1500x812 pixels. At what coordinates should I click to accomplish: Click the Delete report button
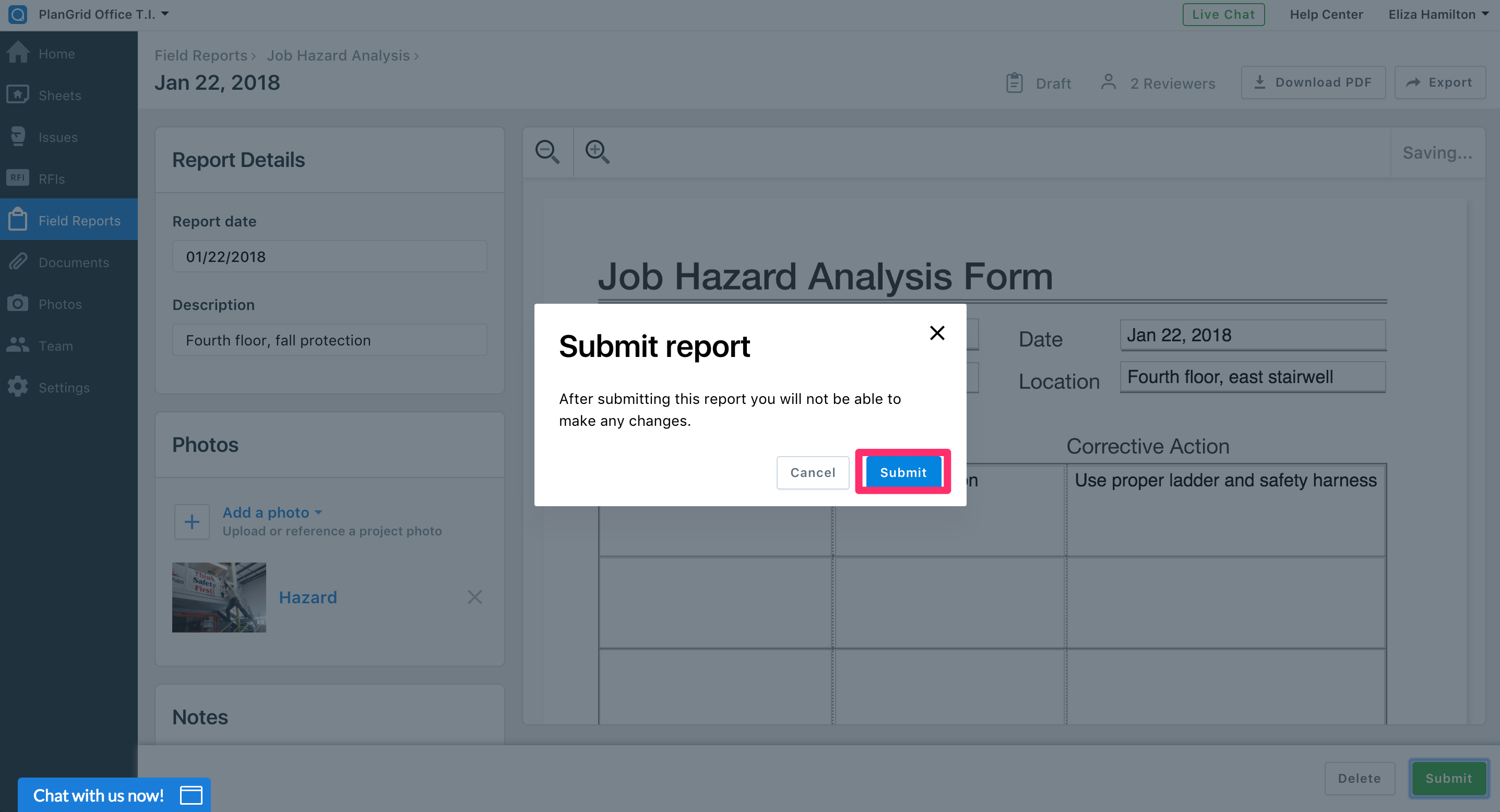(1360, 778)
